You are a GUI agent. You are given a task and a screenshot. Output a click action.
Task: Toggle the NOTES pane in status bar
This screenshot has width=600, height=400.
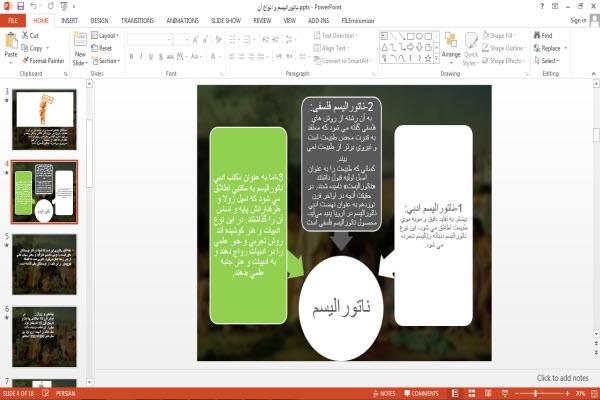[x=384, y=393]
